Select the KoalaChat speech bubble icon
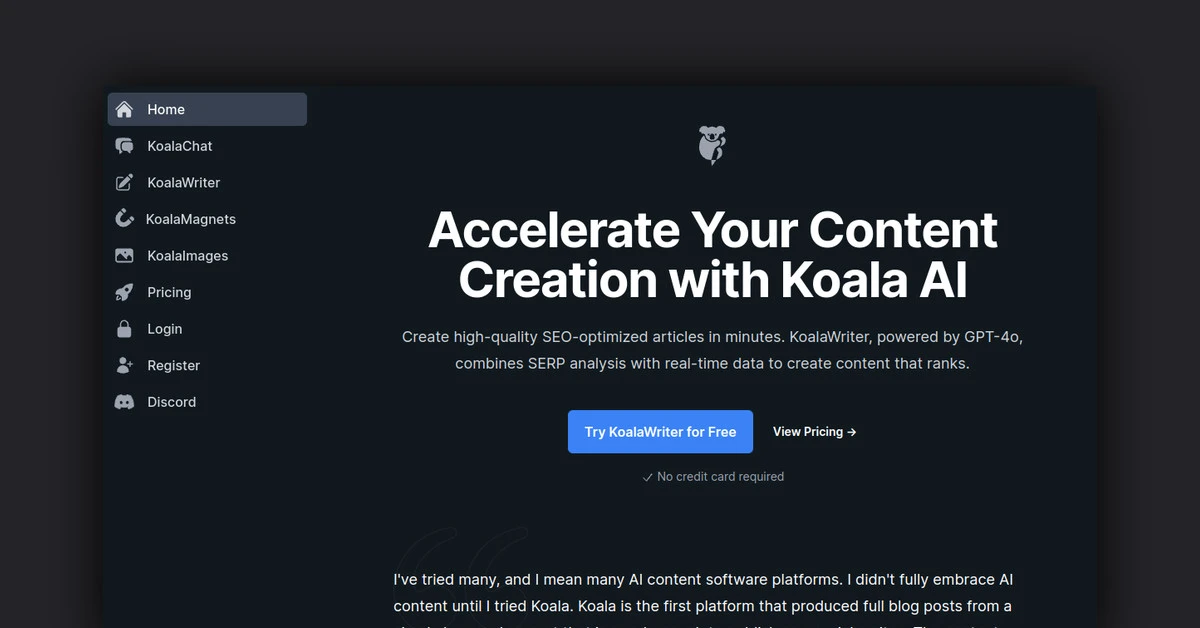This screenshot has height=628, width=1200. [x=123, y=146]
